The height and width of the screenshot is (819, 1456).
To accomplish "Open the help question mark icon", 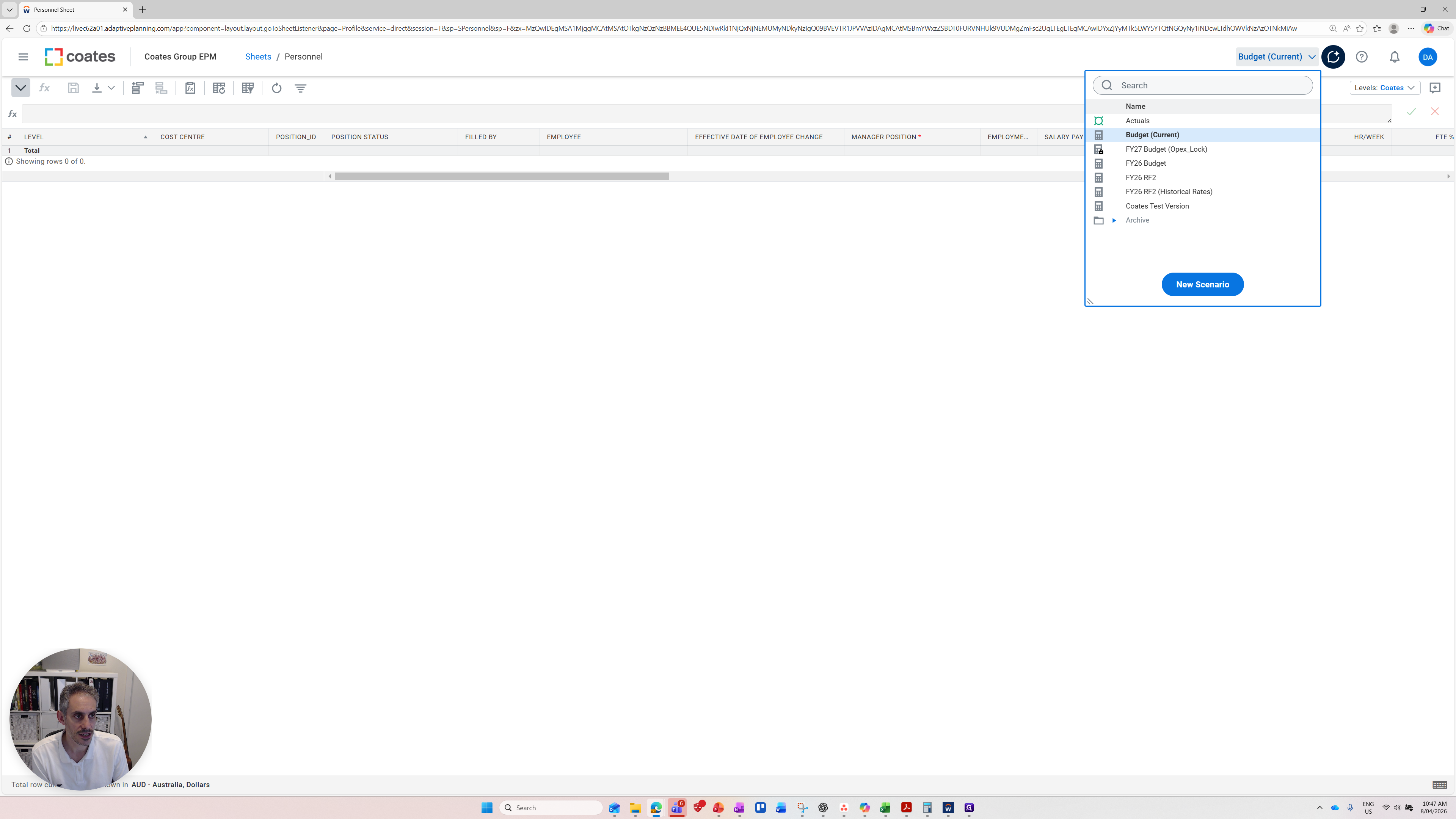I will tap(1362, 56).
